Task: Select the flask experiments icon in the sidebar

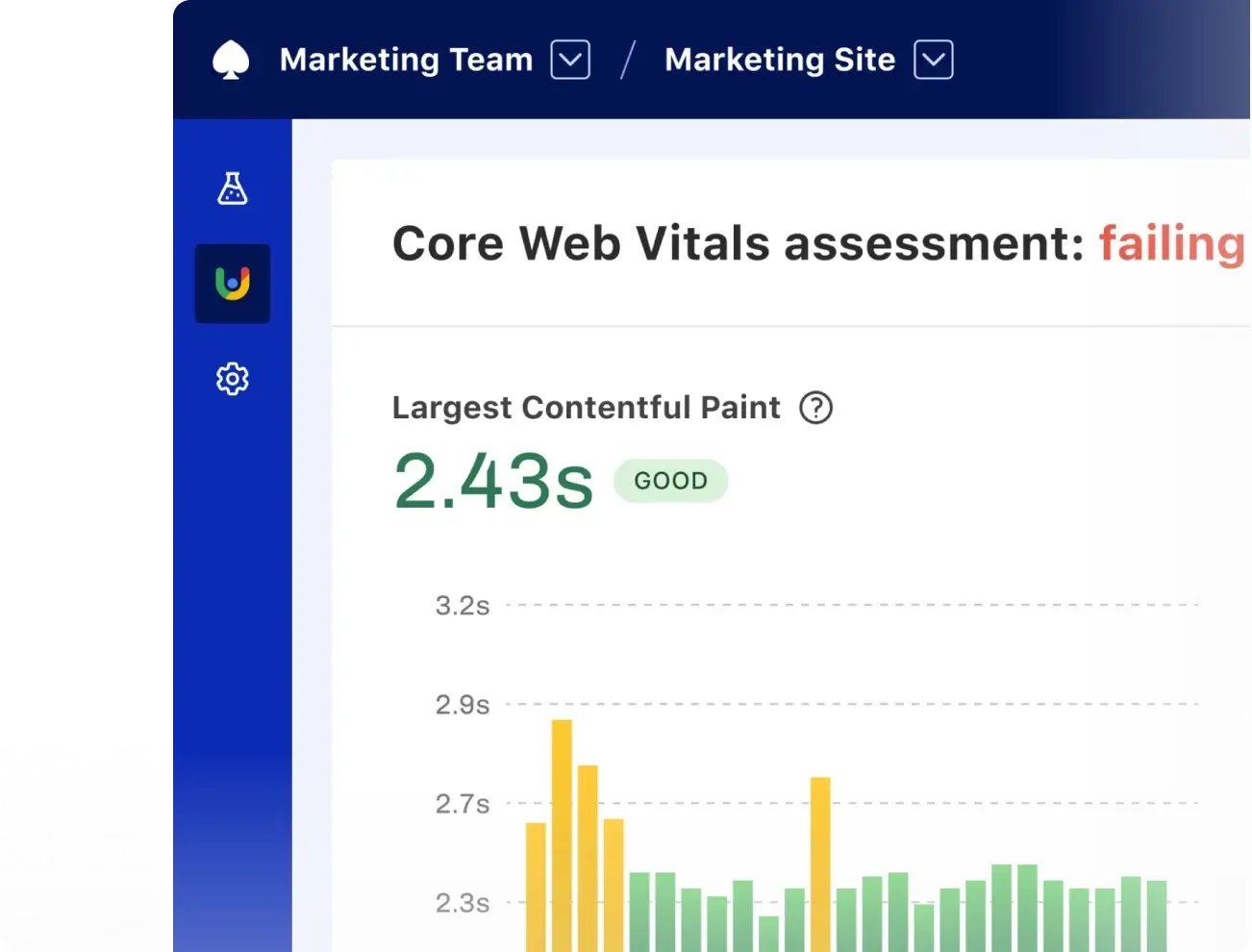Action: click(232, 189)
